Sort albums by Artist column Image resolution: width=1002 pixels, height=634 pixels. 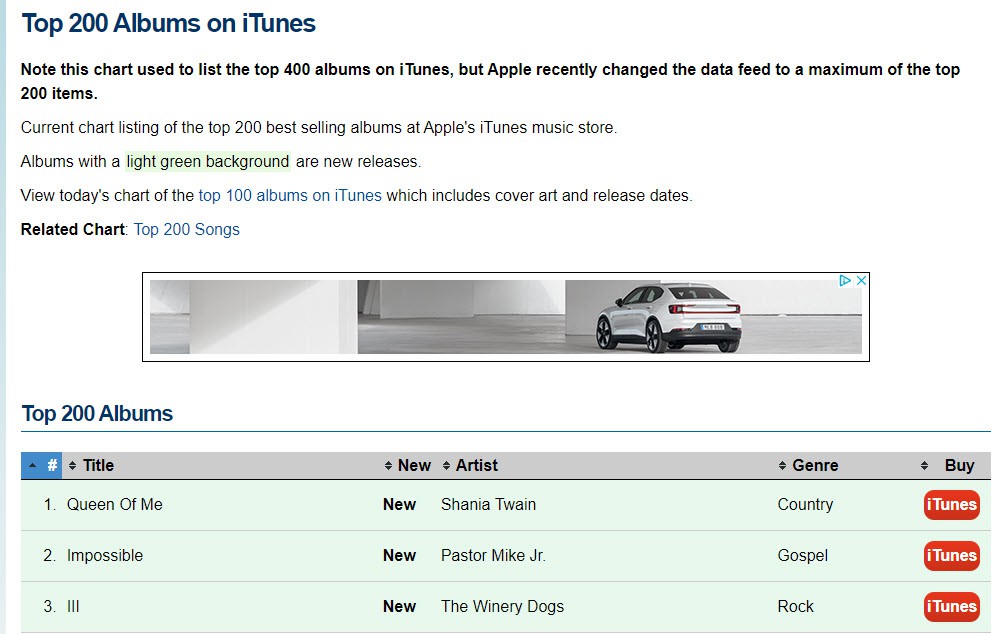tap(470, 465)
